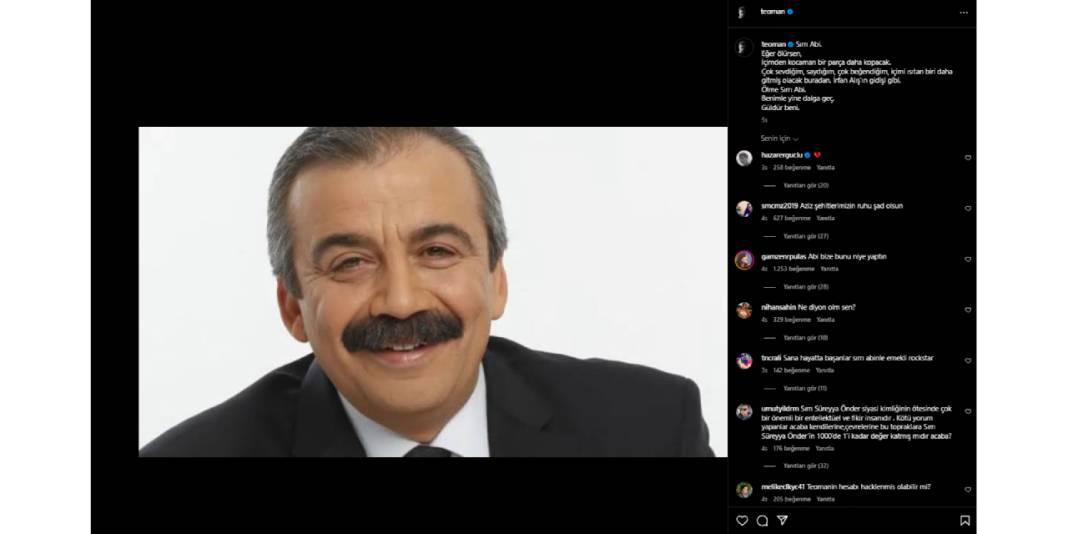View the '1.253 beğenme' likes list
Viewport: 1068px width, 534px height.
pyautogui.click(x=794, y=269)
